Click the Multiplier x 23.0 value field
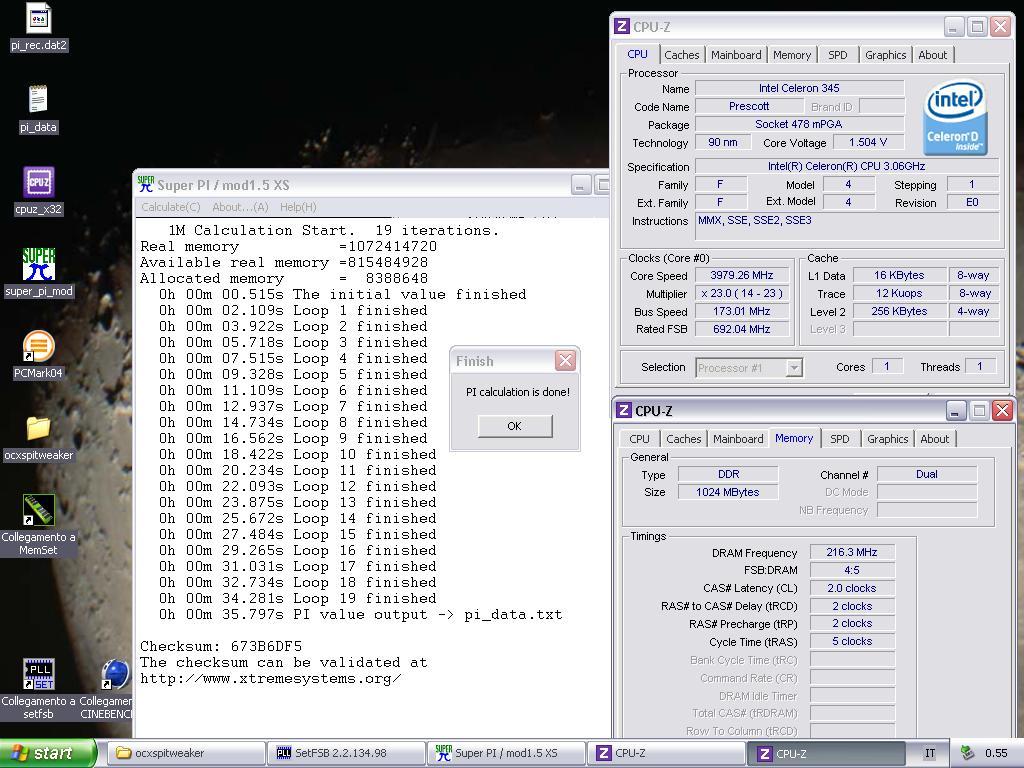 (x=742, y=294)
